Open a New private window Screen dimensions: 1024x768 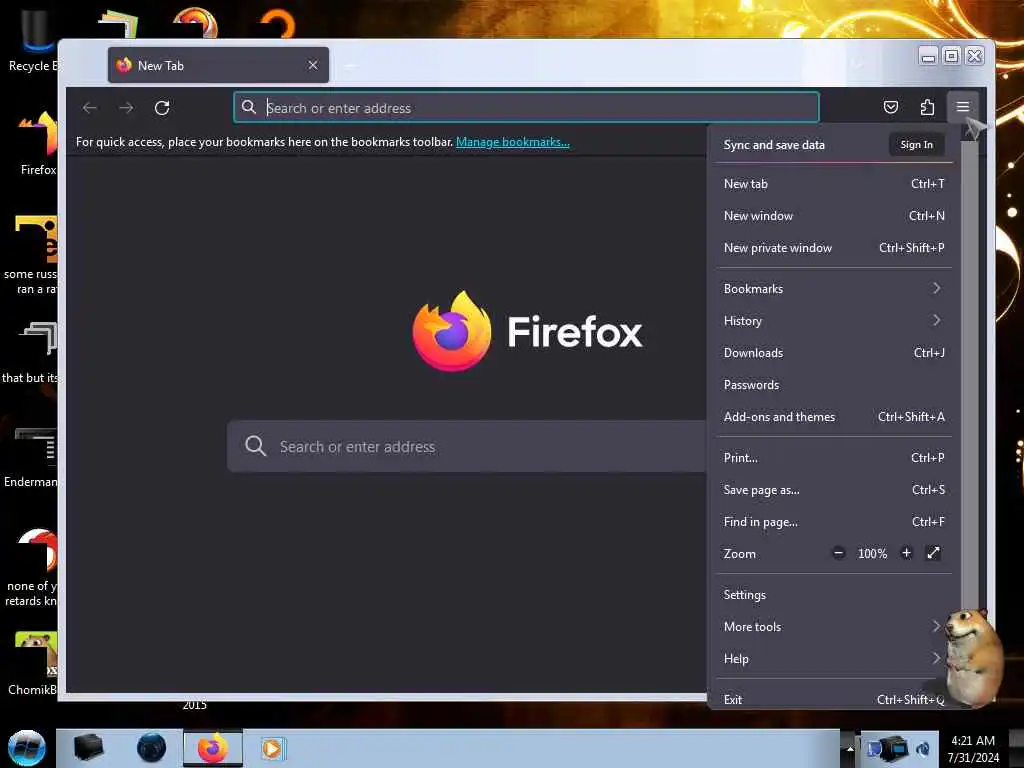click(x=834, y=248)
